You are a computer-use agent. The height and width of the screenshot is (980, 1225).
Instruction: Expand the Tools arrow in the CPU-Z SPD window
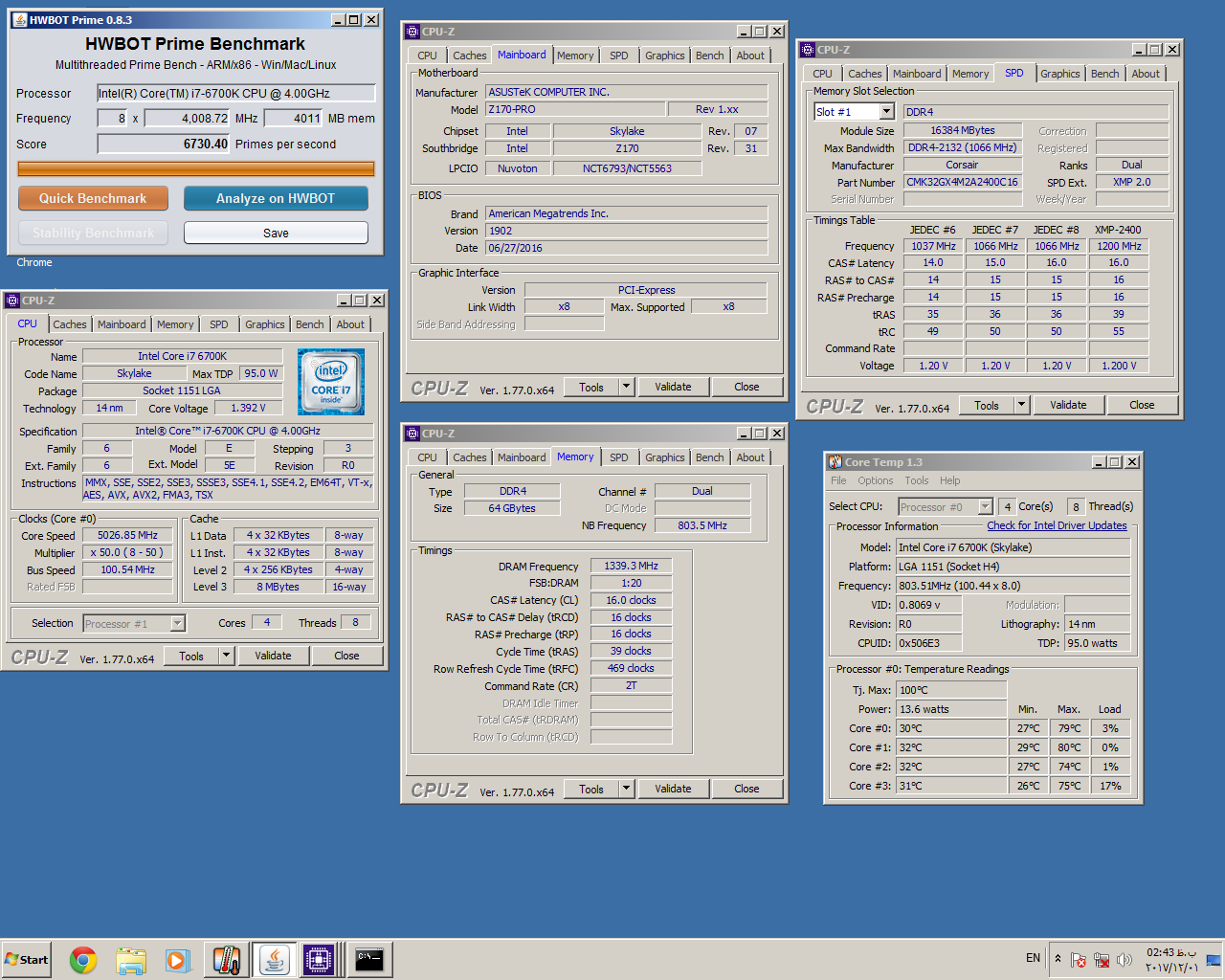coord(1021,405)
